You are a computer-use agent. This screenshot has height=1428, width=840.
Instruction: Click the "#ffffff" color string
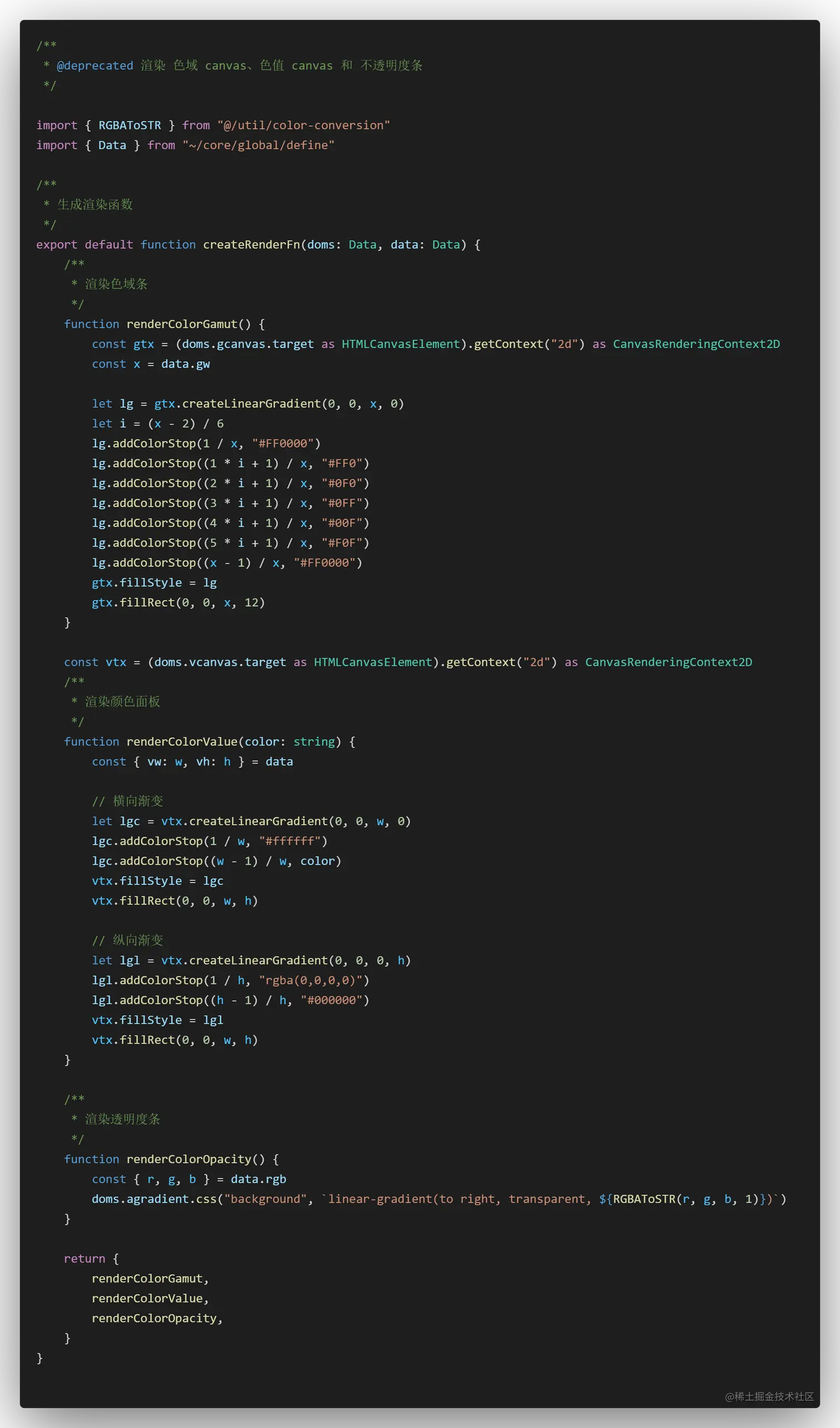pyautogui.click(x=289, y=841)
